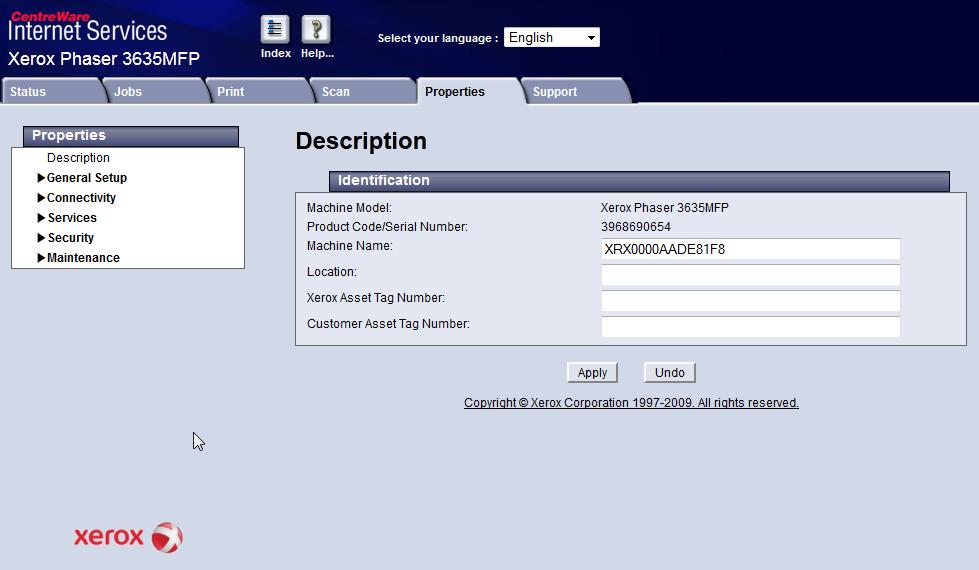Image resolution: width=979 pixels, height=570 pixels.
Task: Click the Xerox logo
Action: click(128, 537)
